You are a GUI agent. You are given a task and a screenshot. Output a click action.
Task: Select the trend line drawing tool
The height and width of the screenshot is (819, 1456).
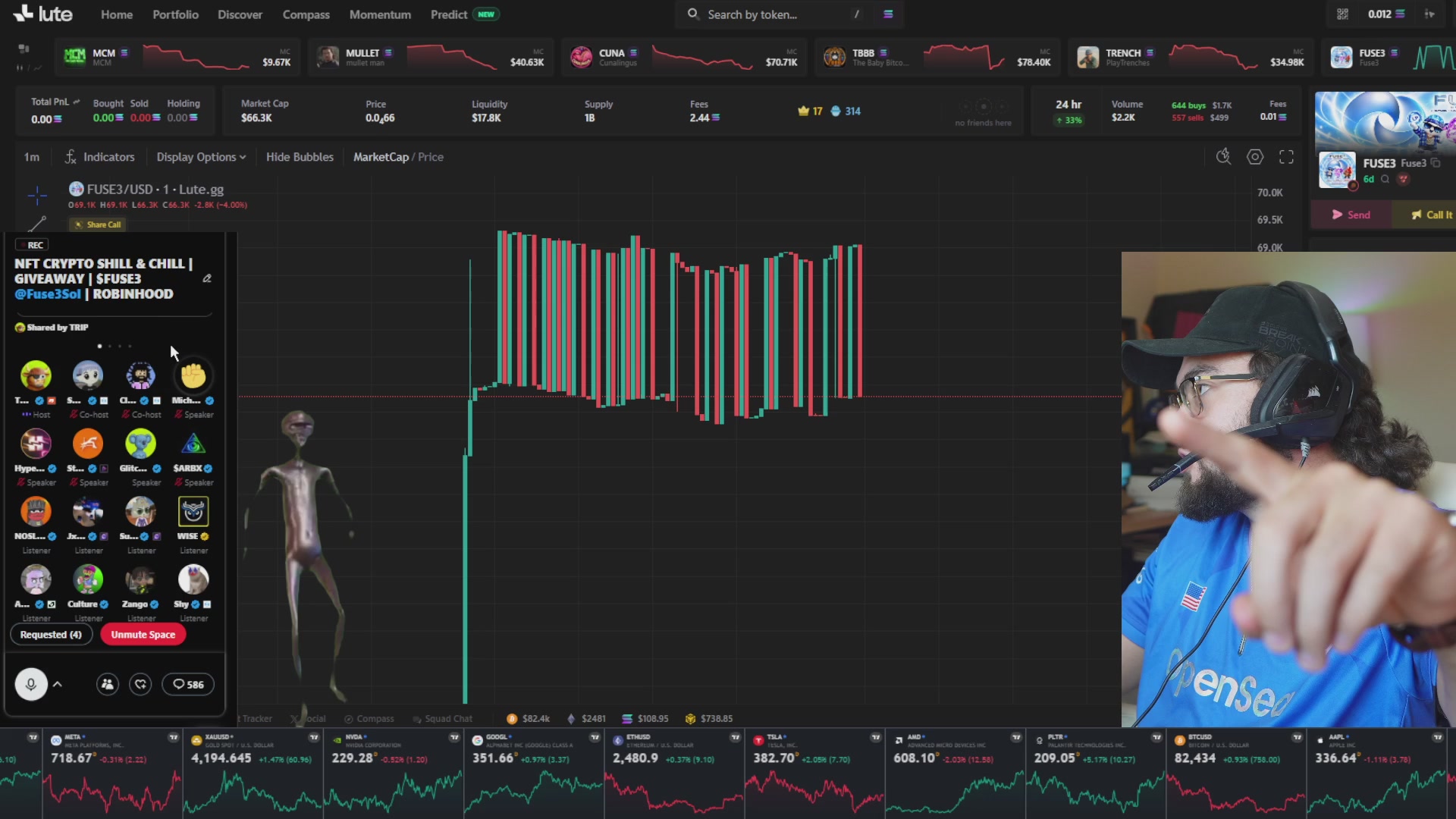click(x=37, y=224)
